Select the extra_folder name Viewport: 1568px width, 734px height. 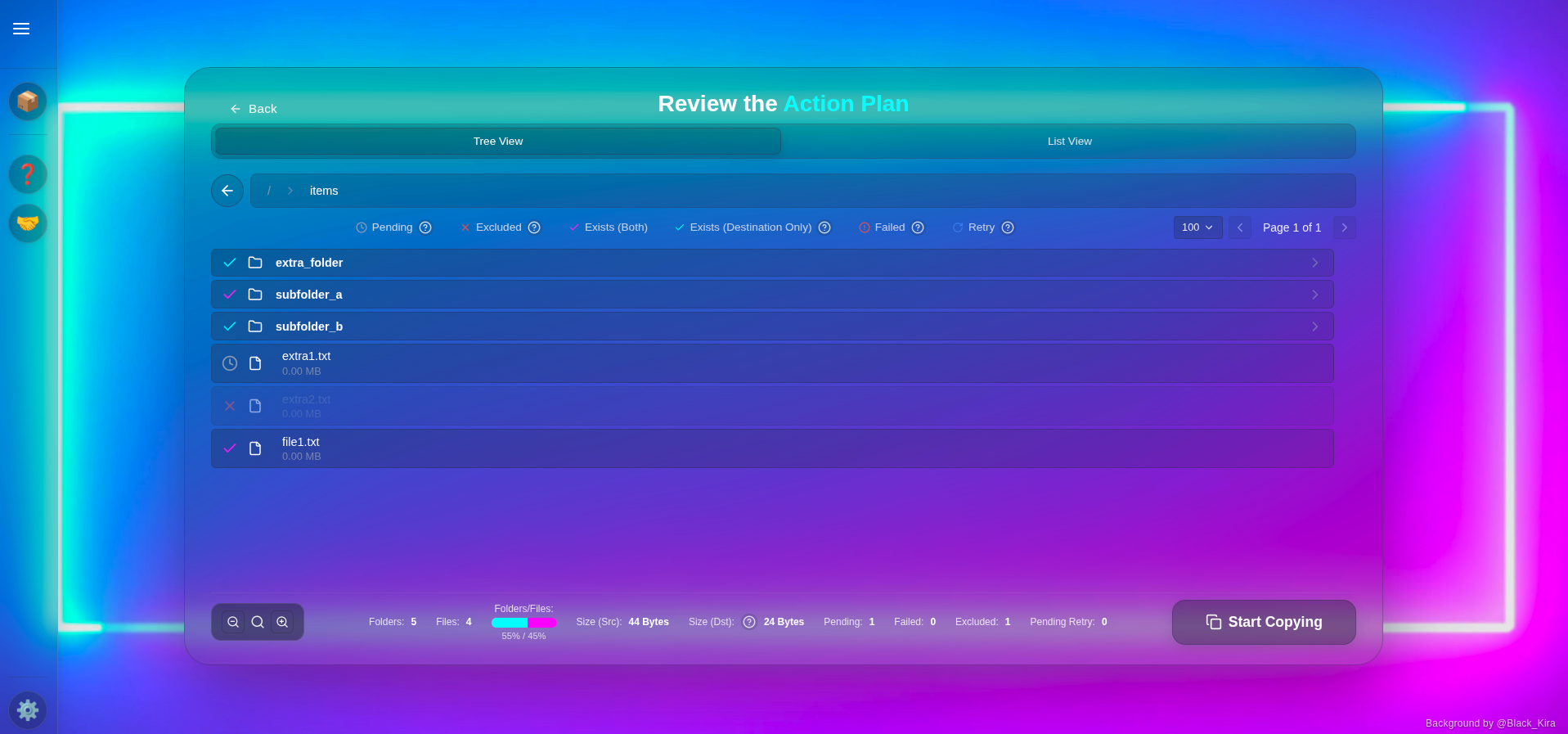tap(309, 263)
